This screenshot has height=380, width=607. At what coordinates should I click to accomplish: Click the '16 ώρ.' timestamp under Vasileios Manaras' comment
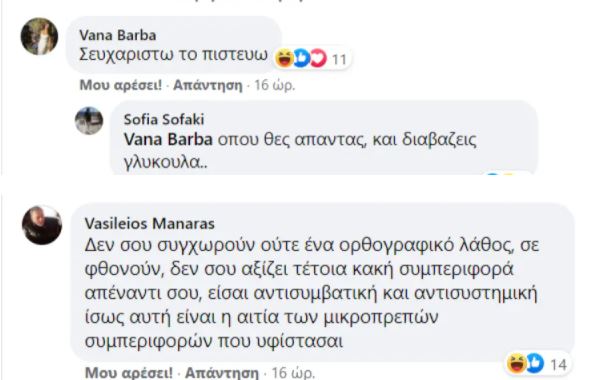[293, 373]
